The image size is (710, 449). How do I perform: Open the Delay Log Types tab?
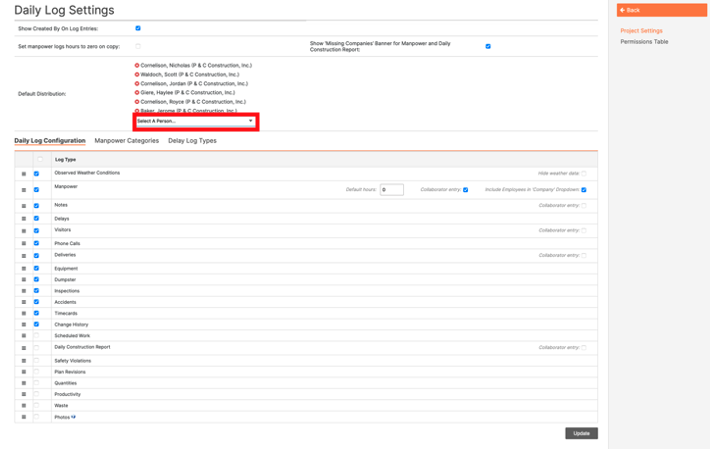pos(192,141)
